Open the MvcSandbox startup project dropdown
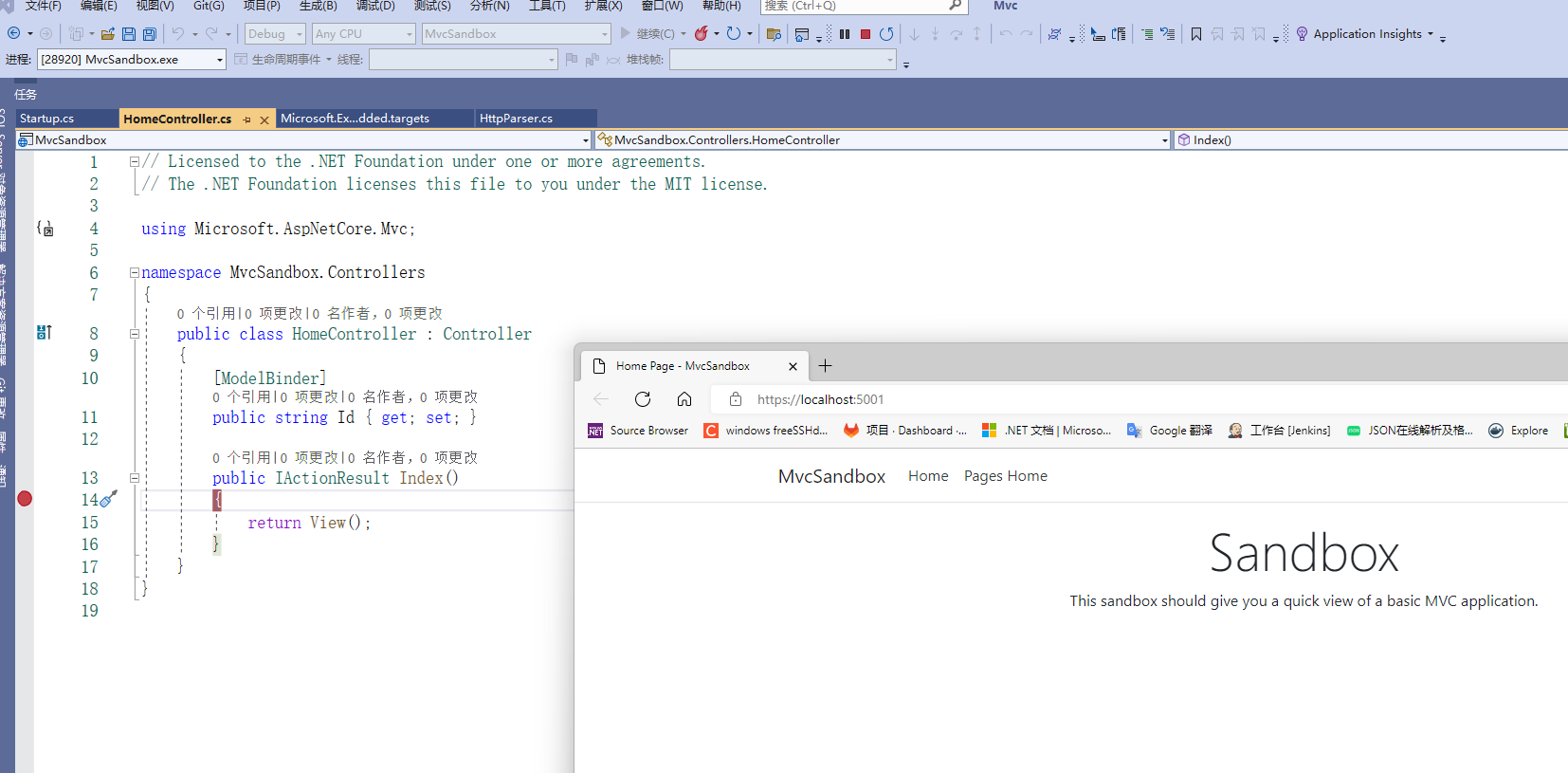Viewport: 1568px width, 773px height. 516,34
